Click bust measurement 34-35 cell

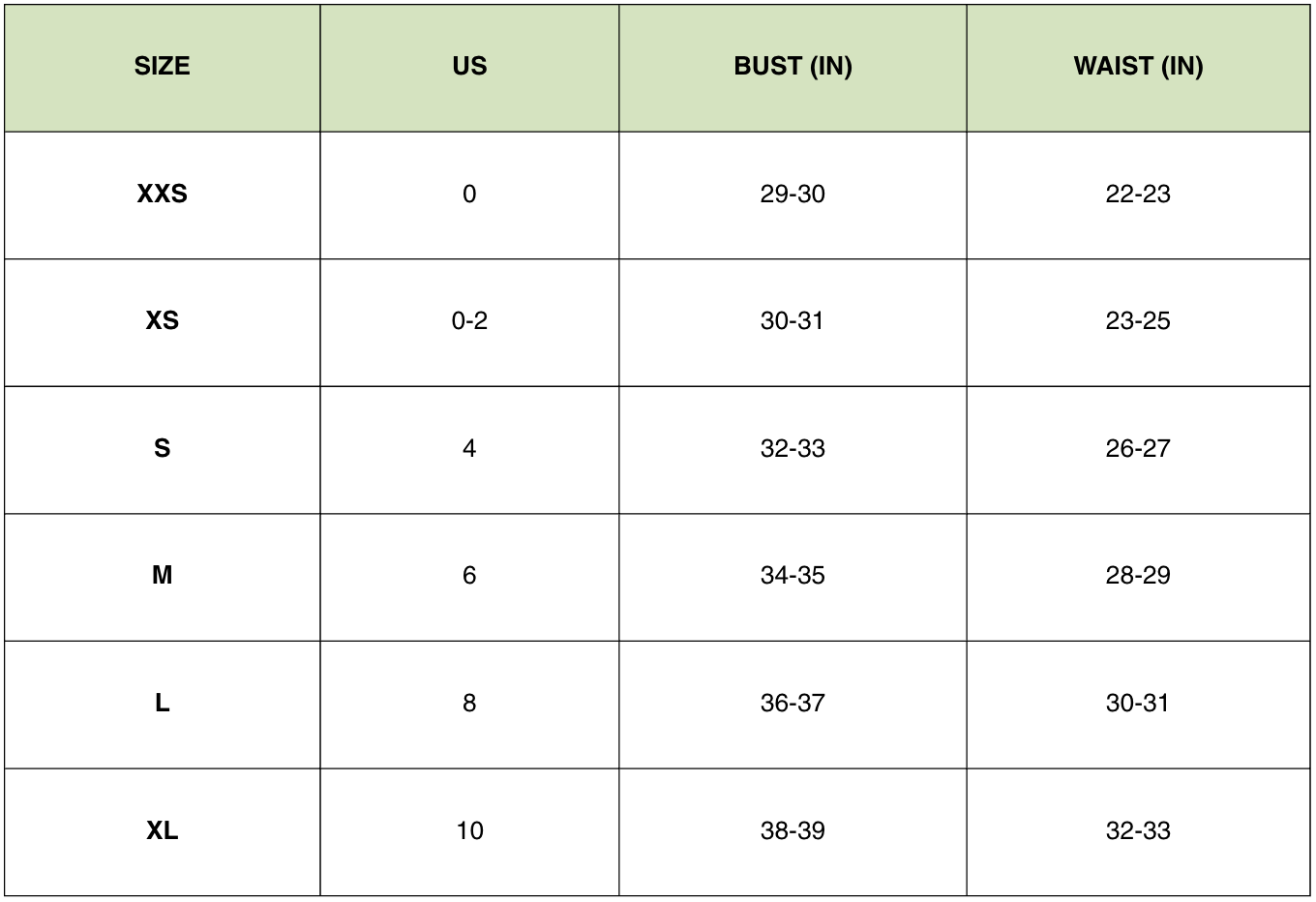[x=793, y=576]
